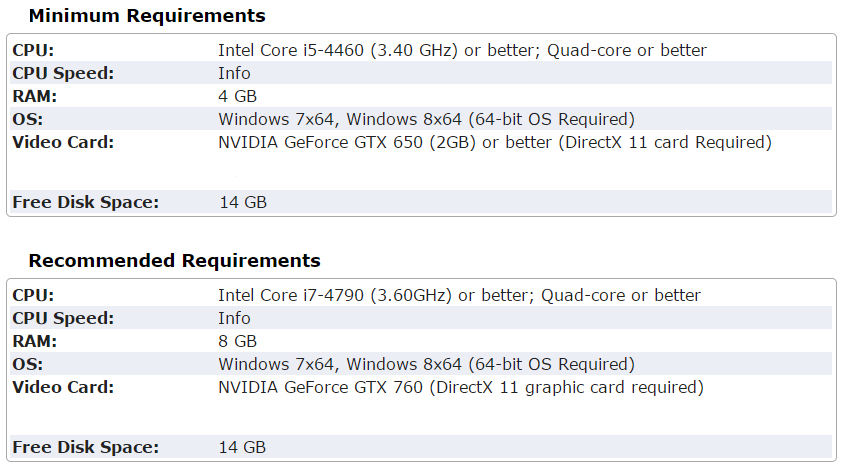Click the 8 GB RAM value
Image resolution: width=841 pixels, height=472 pixels.
click(x=237, y=341)
